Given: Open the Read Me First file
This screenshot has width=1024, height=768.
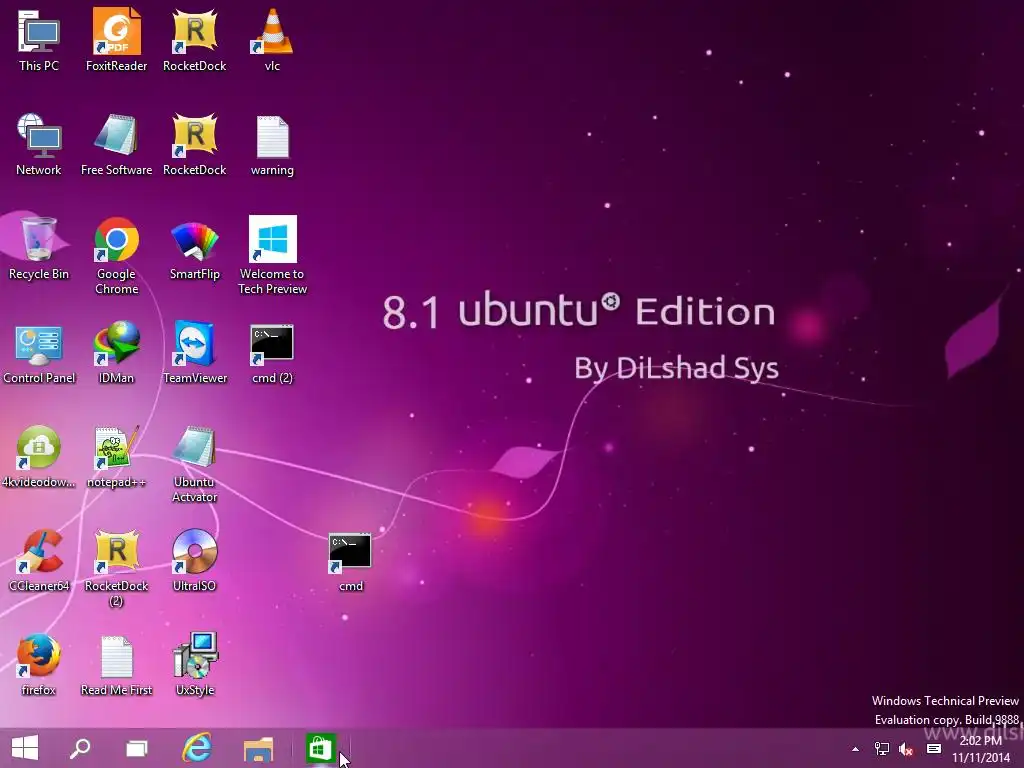Looking at the screenshot, I should click(x=116, y=665).
